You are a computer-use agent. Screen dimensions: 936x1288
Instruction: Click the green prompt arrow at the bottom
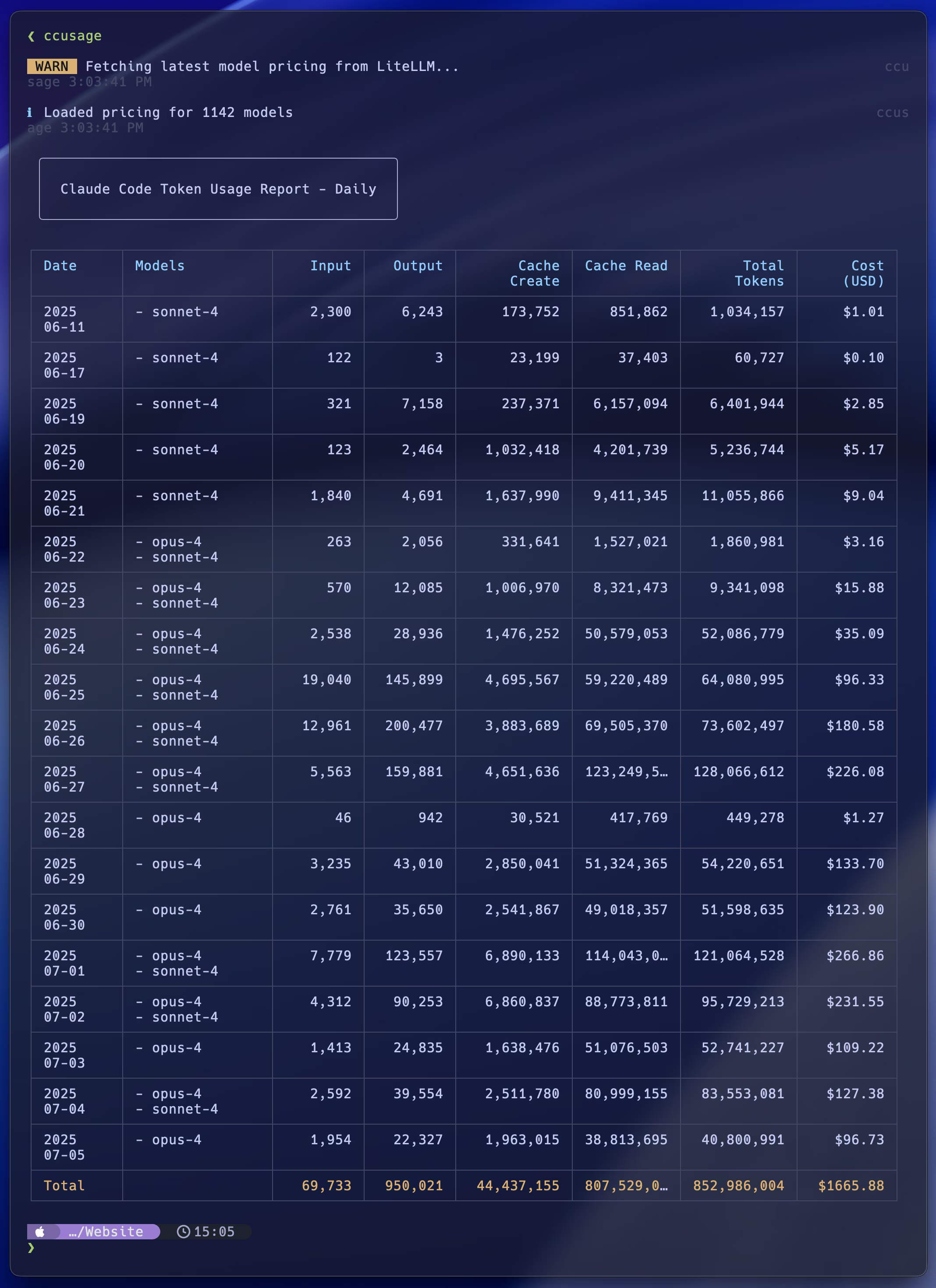tap(31, 1248)
